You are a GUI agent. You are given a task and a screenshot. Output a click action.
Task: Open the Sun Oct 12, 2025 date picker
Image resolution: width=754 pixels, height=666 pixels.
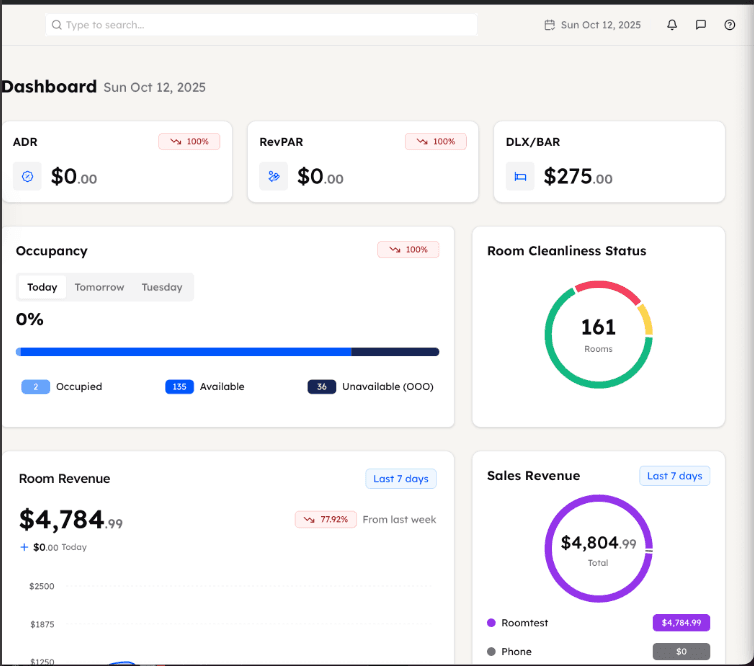pos(600,25)
